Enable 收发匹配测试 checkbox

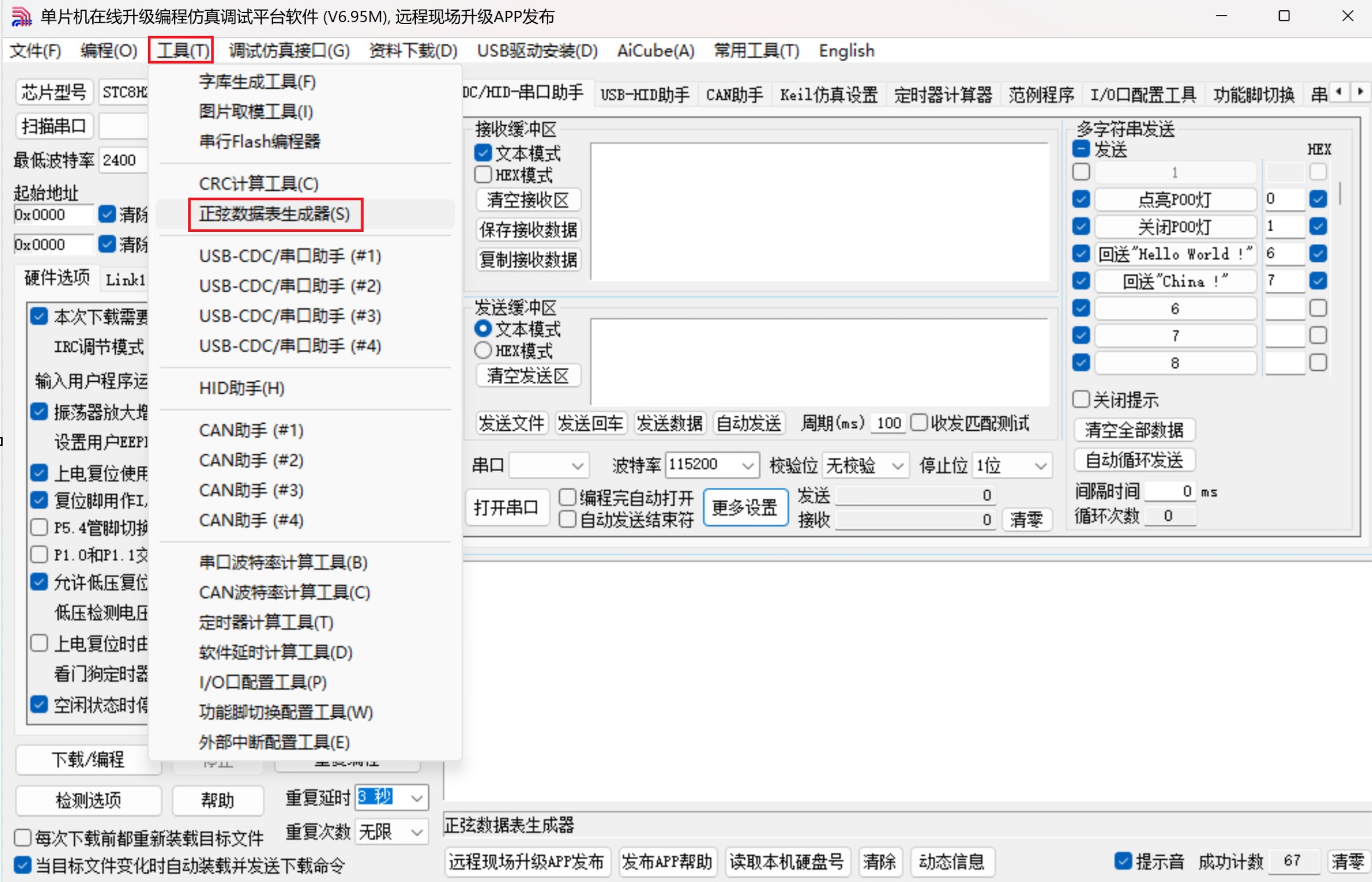(x=919, y=423)
